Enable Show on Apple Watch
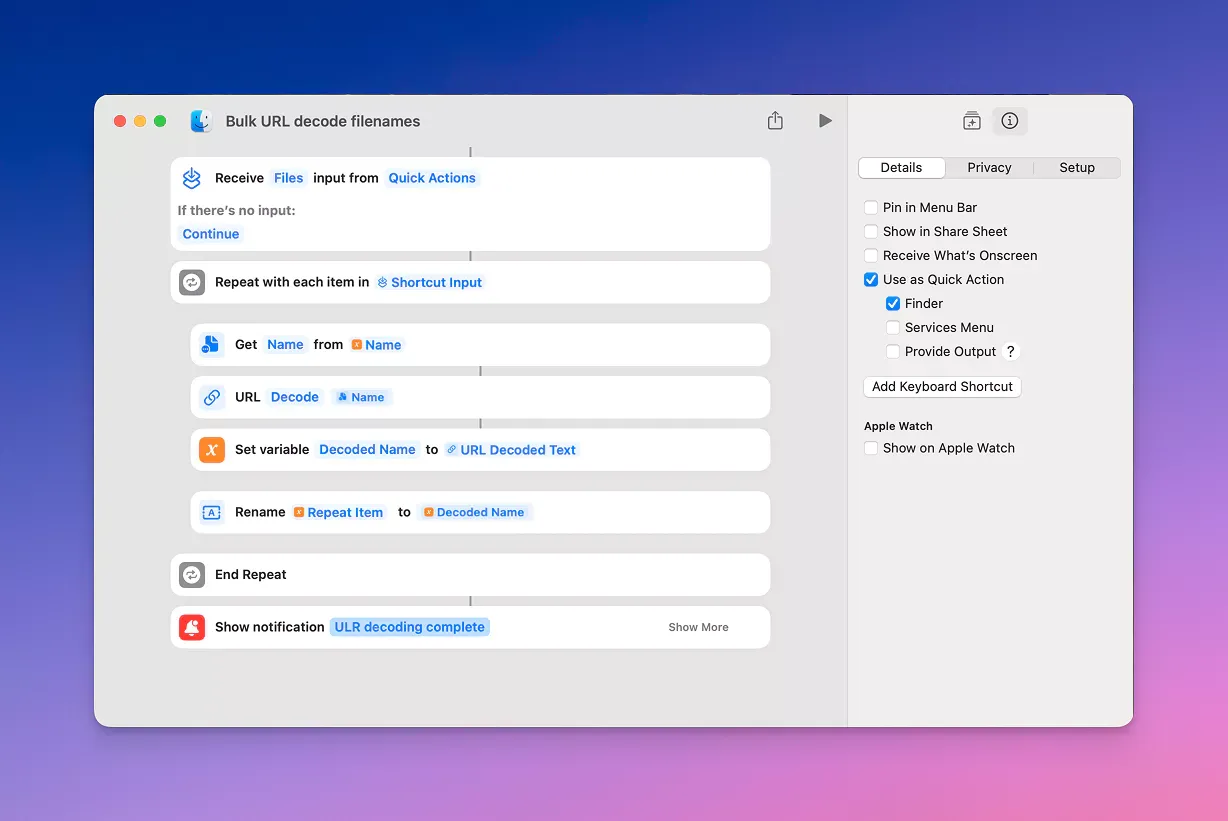Screen dimensions: 1228x821 pos(871,448)
